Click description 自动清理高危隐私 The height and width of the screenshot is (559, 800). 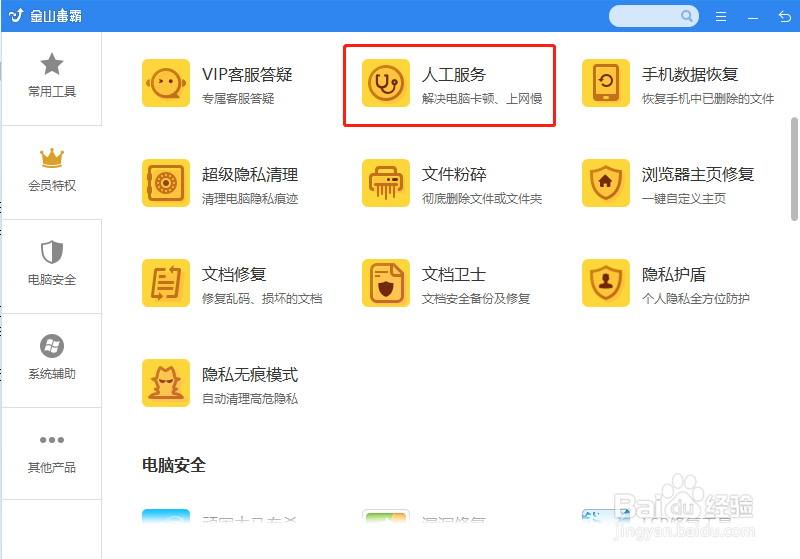[x=250, y=398]
